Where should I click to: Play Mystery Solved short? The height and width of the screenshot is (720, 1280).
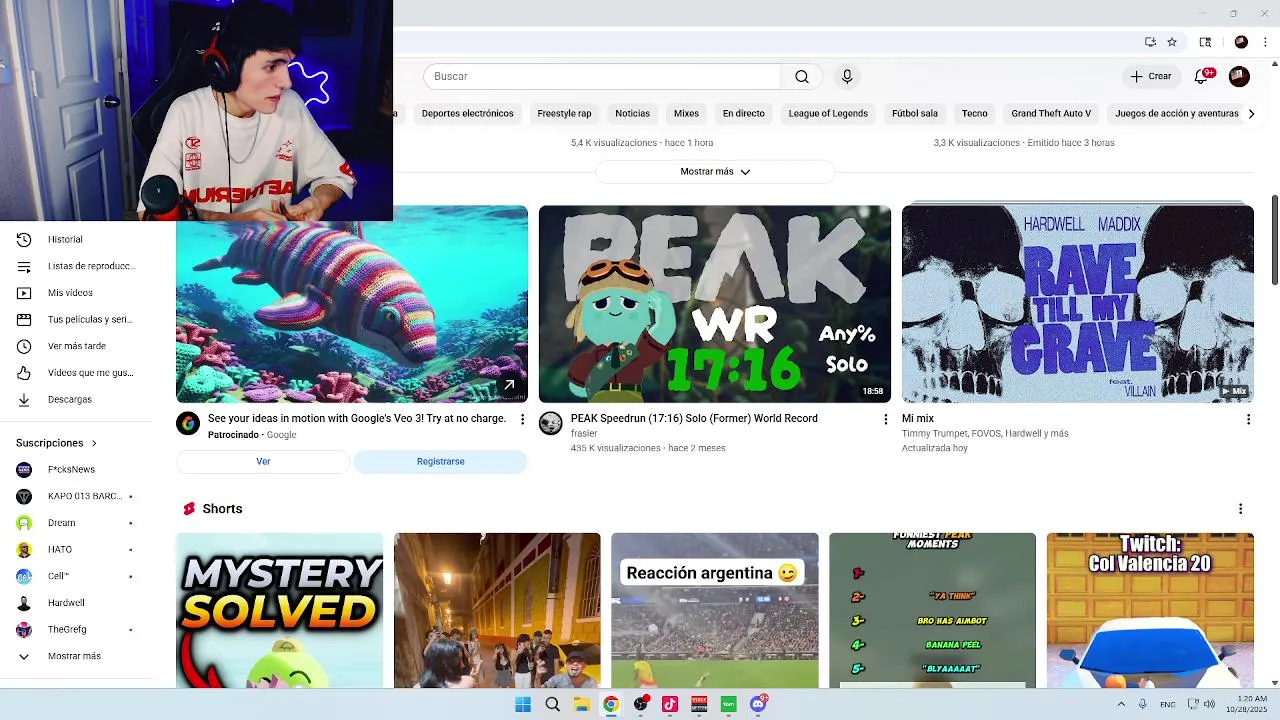280,610
